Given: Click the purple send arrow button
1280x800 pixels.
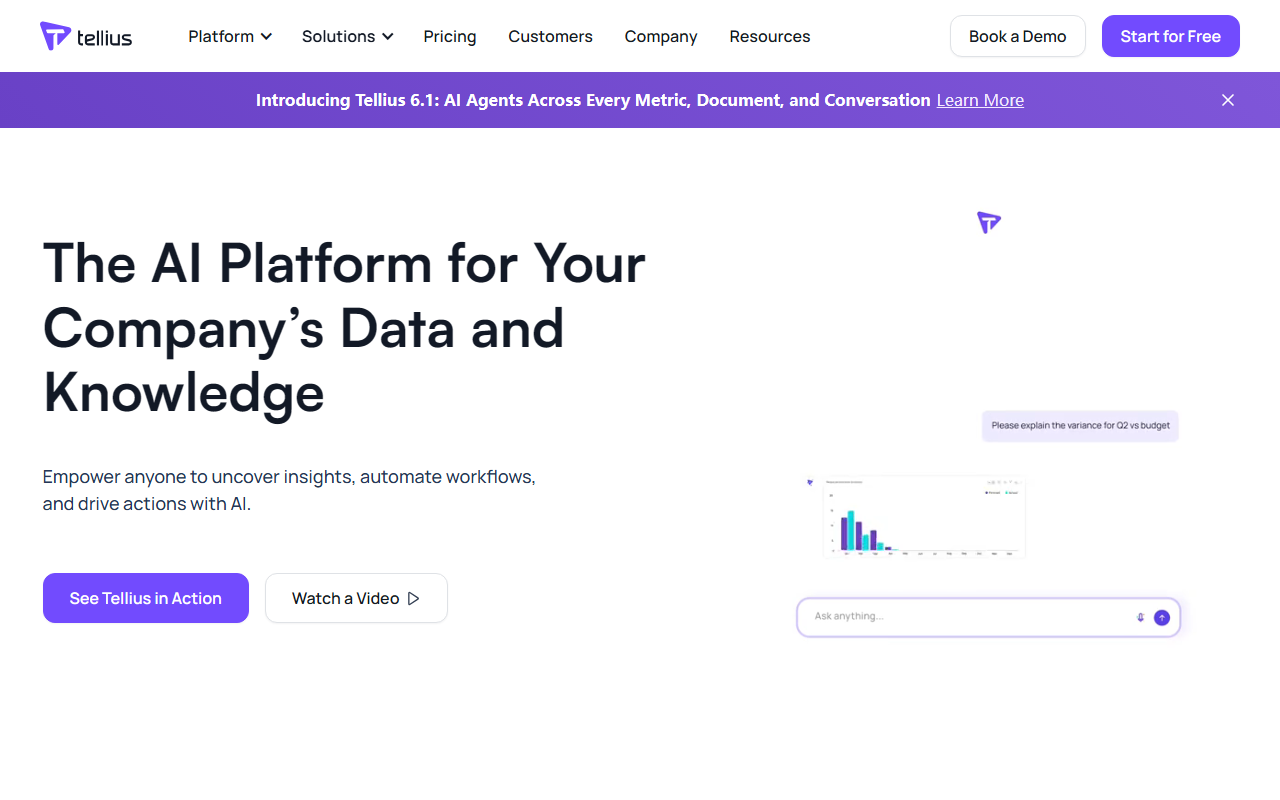Looking at the screenshot, I should [1162, 617].
